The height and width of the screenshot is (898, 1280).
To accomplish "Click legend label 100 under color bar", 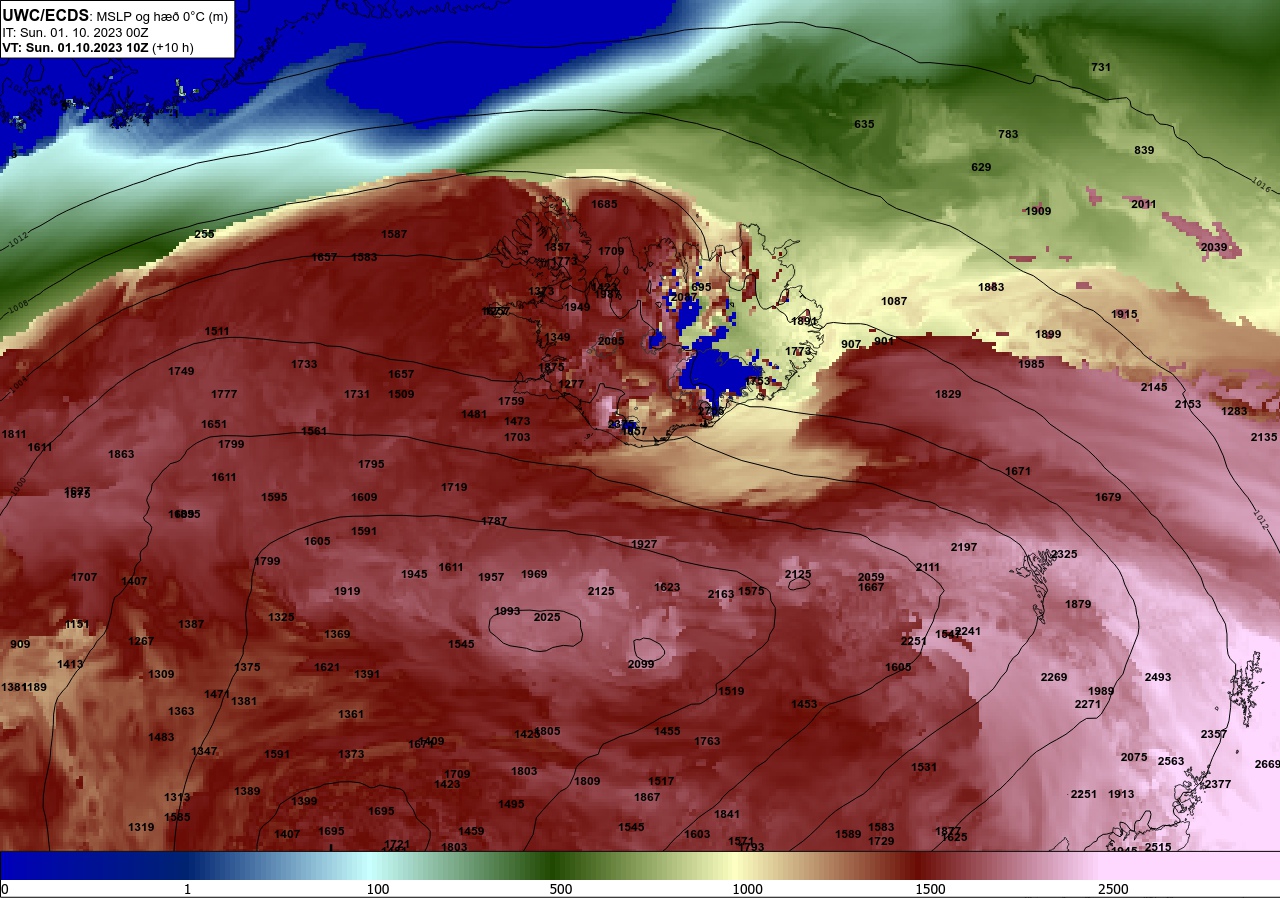I will 378,889.
